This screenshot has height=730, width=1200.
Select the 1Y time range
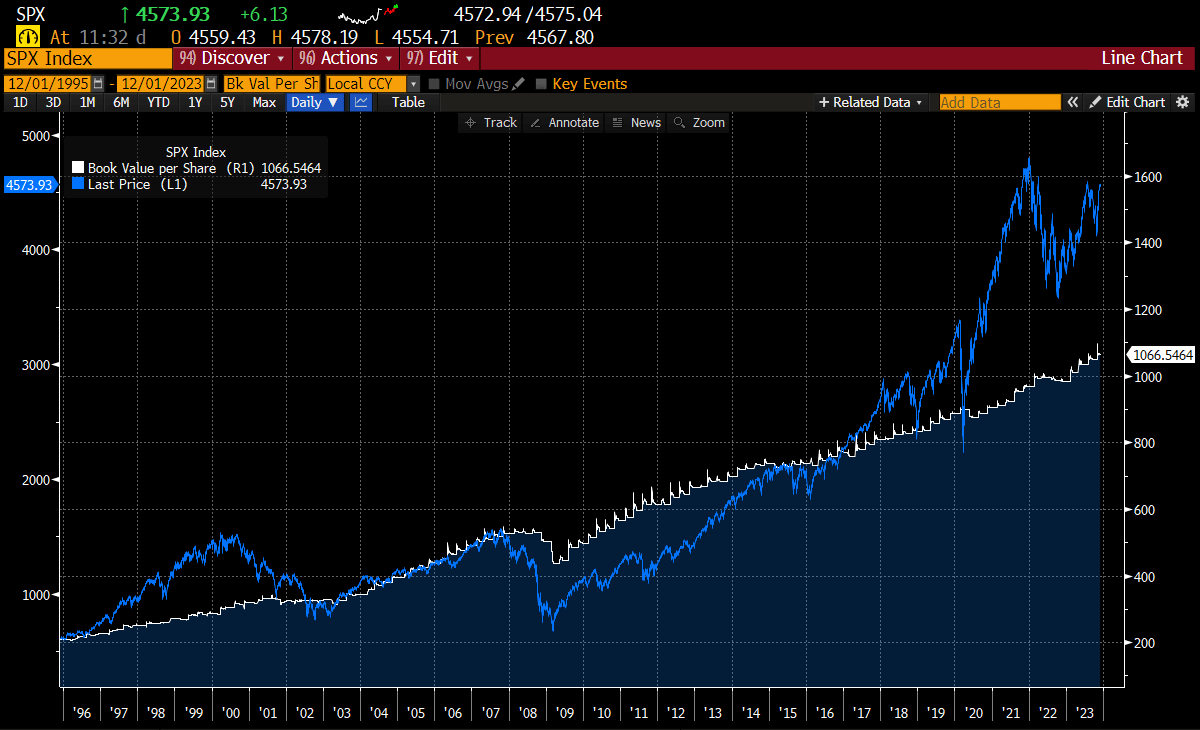pos(195,102)
